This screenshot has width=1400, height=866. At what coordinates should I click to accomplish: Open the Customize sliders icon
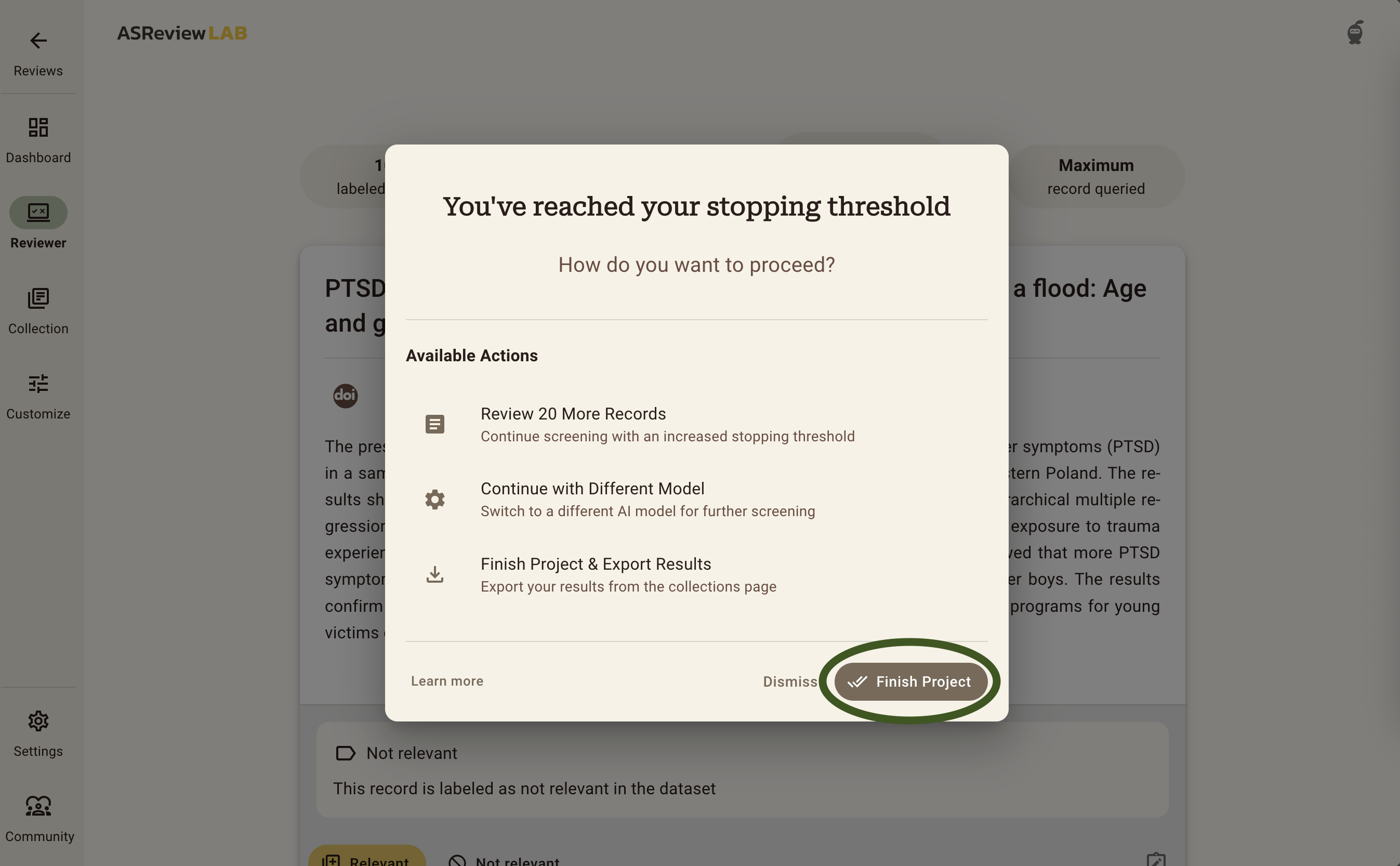[x=38, y=384]
